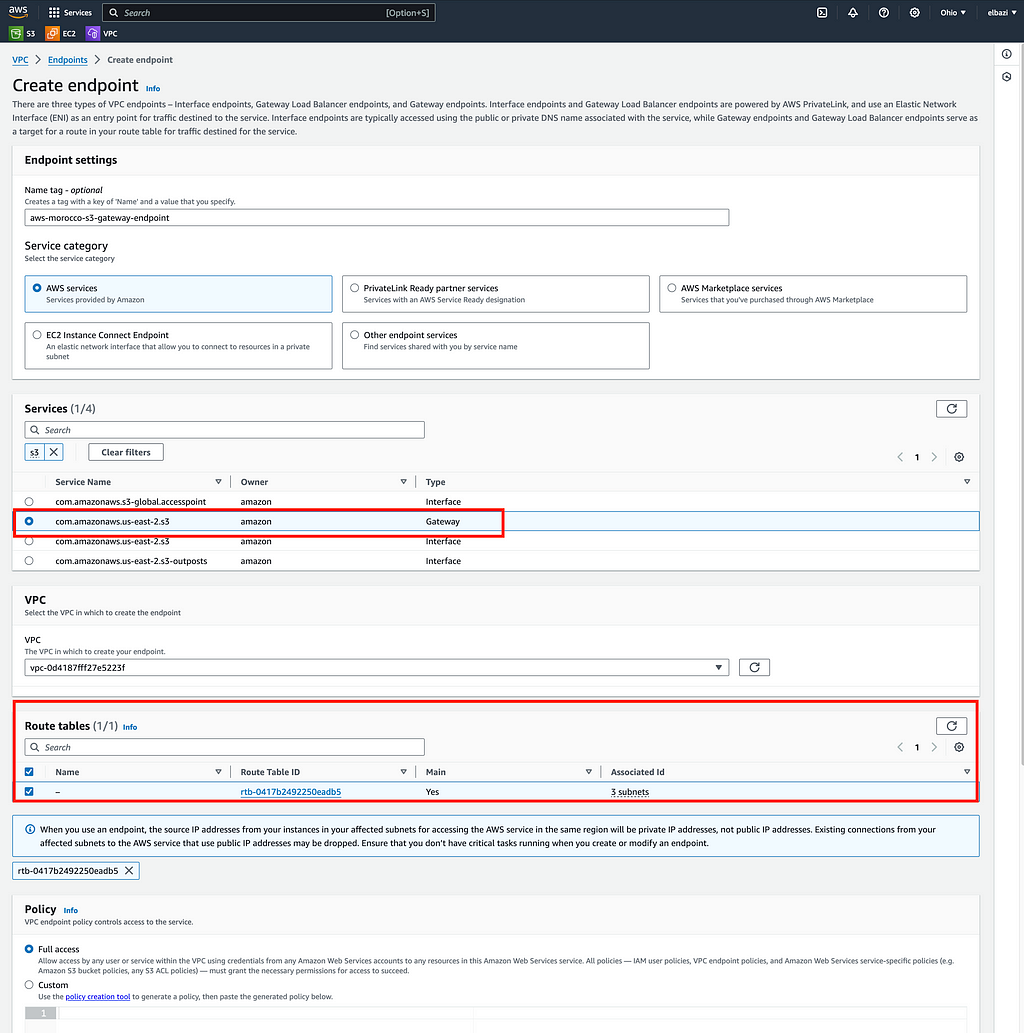Go to Endpoints breadcrumb
Image resolution: width=1024 pixels, height=1033 pixels.
(x=68, y=60)
